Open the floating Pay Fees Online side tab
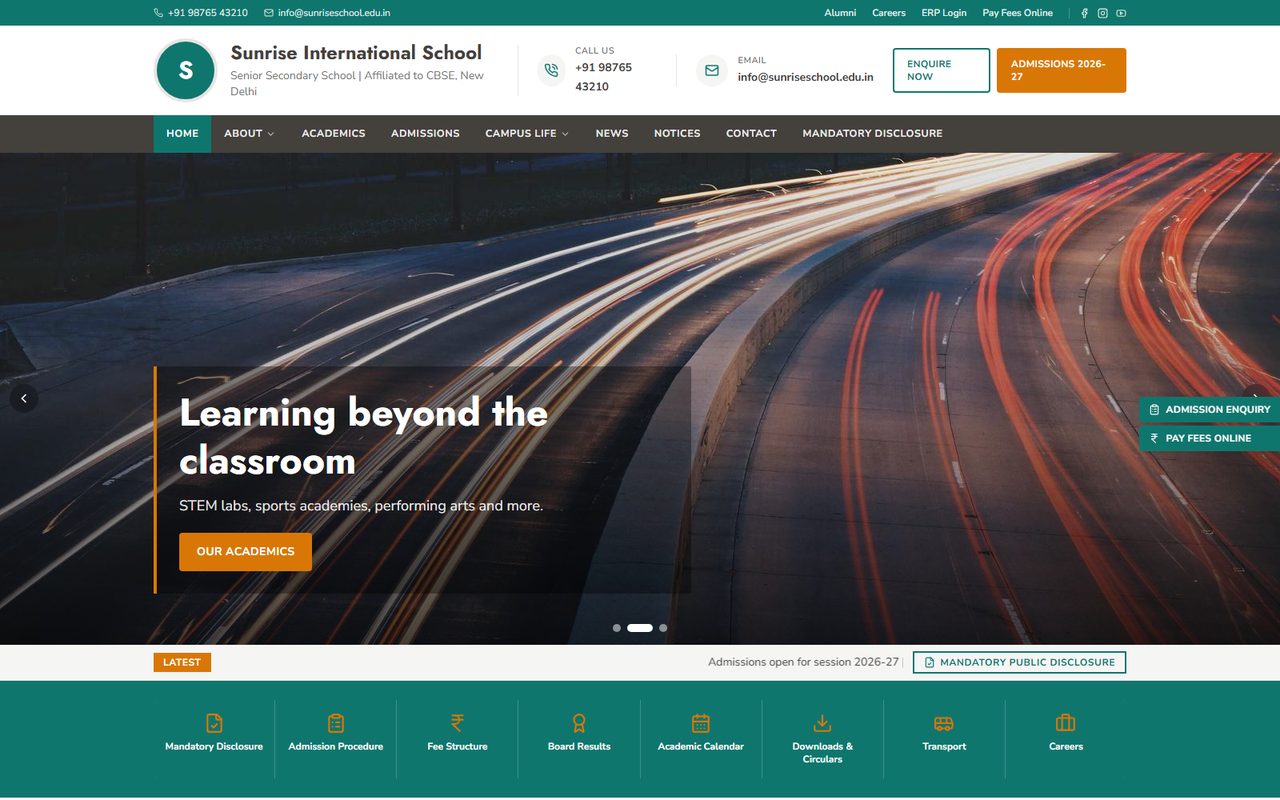1280x800 pixels. (x=1210, y=438)
